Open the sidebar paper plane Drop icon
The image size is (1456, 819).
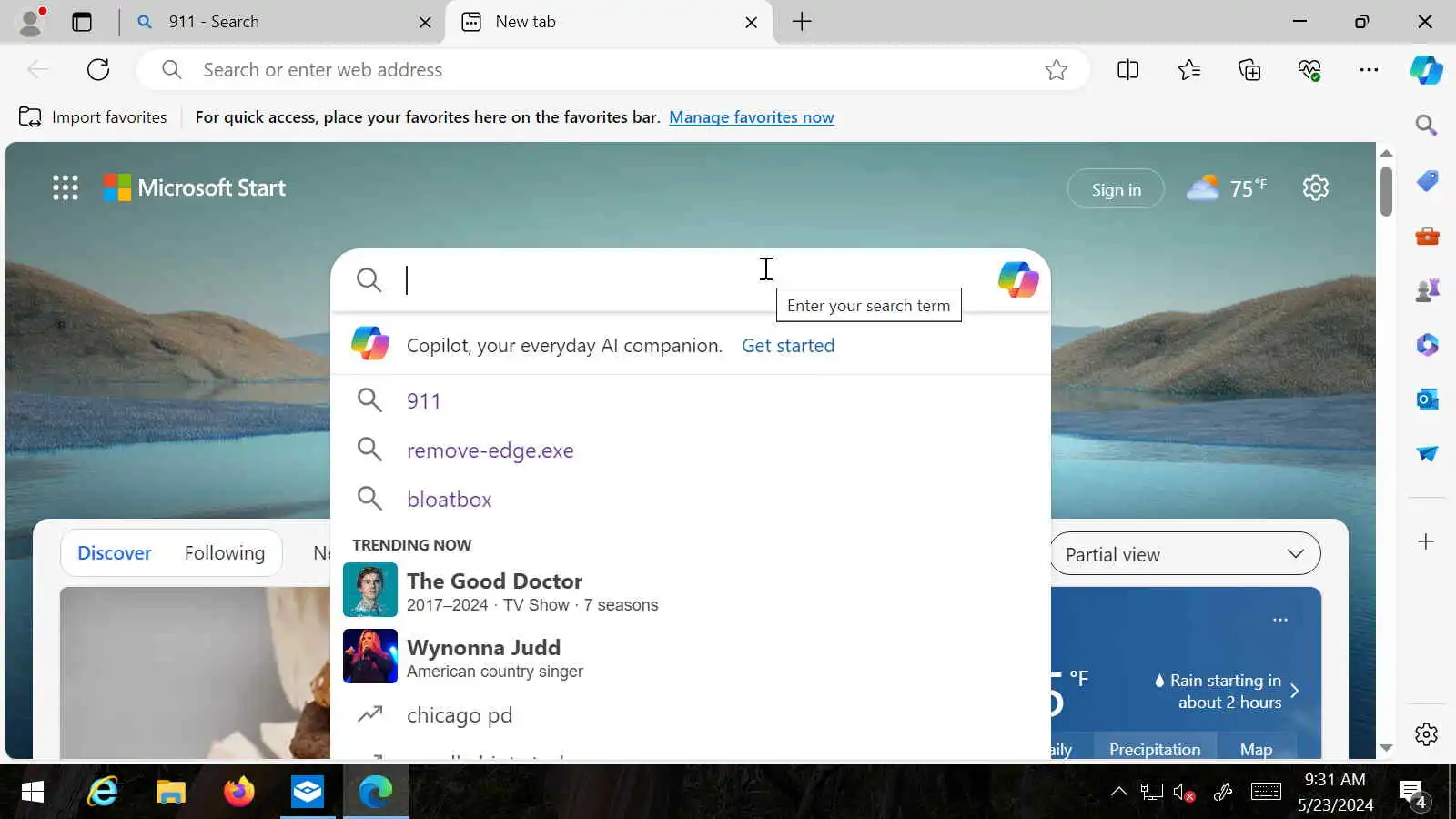(x=1427, y=454)
